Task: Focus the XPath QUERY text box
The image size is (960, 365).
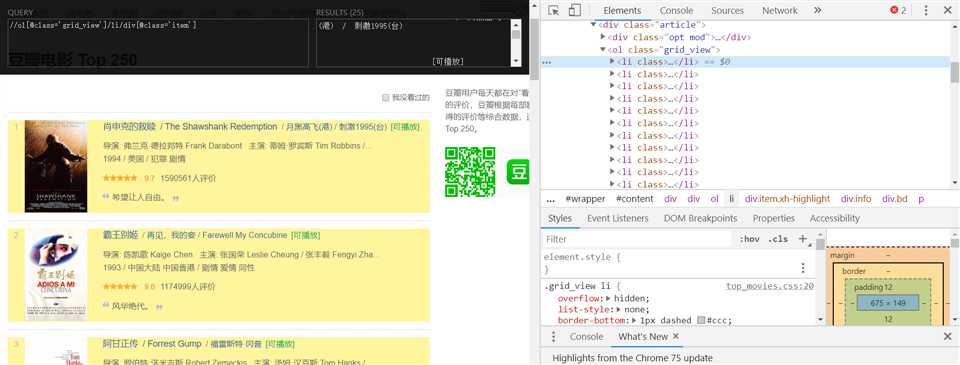Action: point(158,42)
